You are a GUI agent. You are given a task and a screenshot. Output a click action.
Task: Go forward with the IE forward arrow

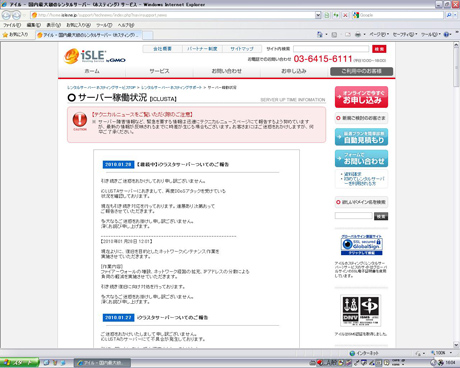click(16, 15)
